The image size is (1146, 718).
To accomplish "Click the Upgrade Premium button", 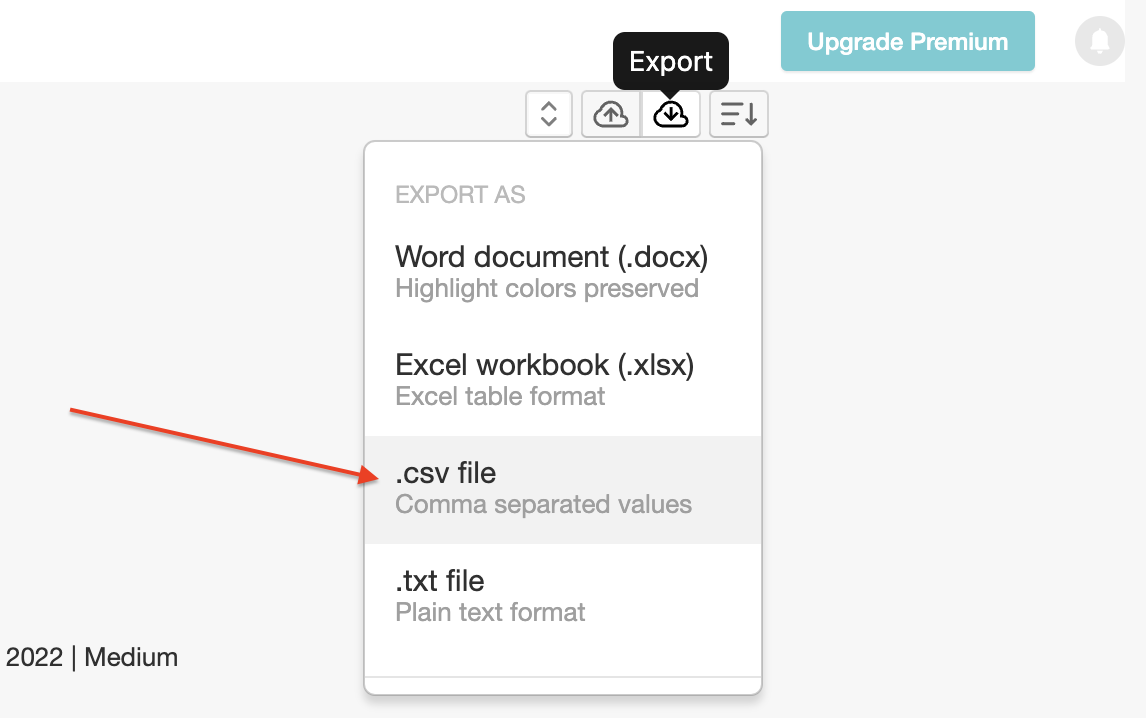I will click(907, 41).
